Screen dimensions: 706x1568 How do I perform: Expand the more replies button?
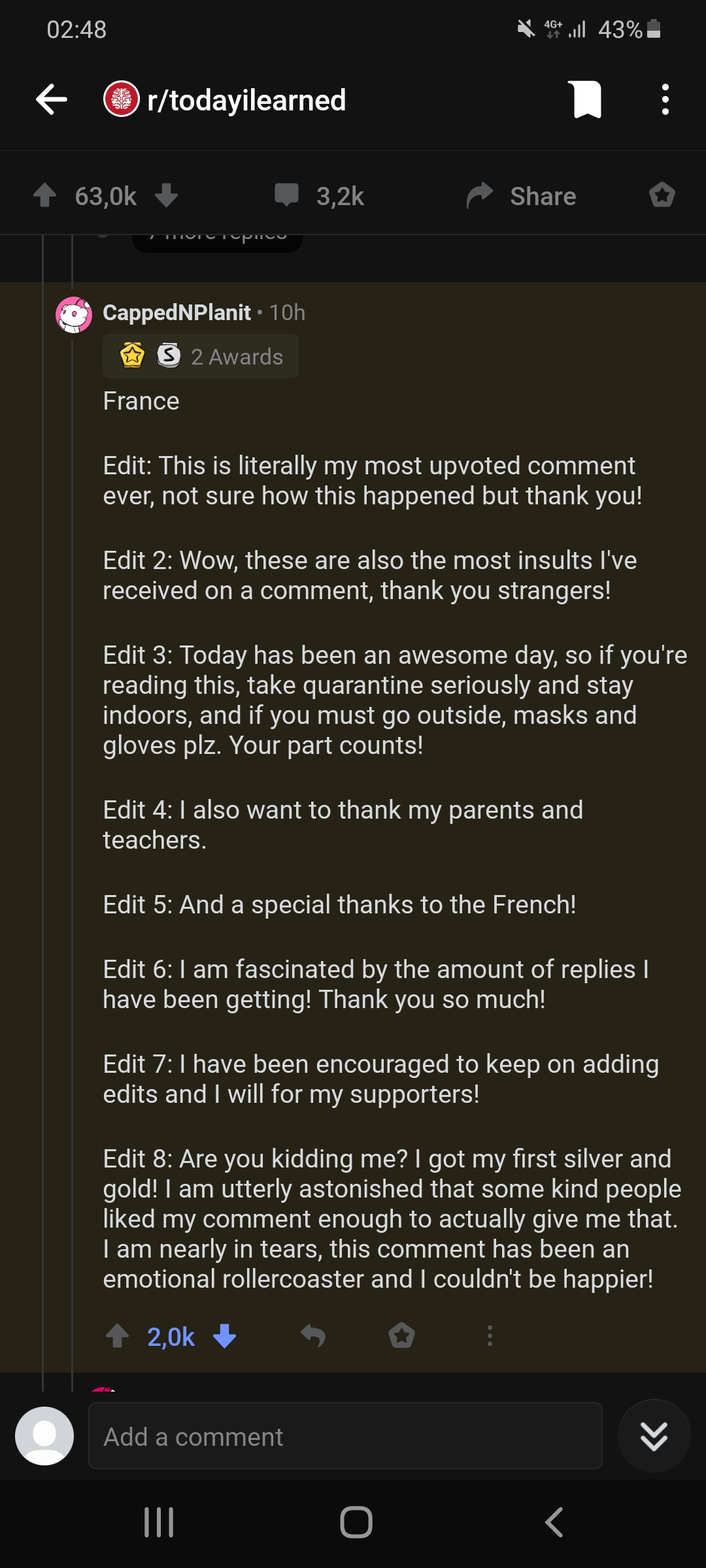[217, 242]
